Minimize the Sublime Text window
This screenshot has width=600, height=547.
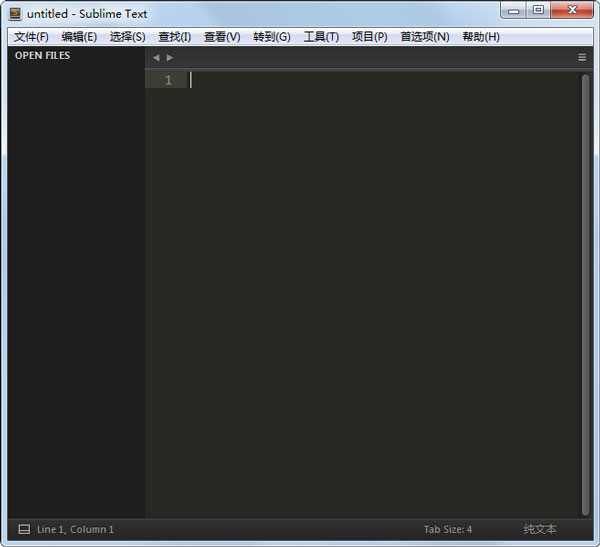click(x=514, y=10)
